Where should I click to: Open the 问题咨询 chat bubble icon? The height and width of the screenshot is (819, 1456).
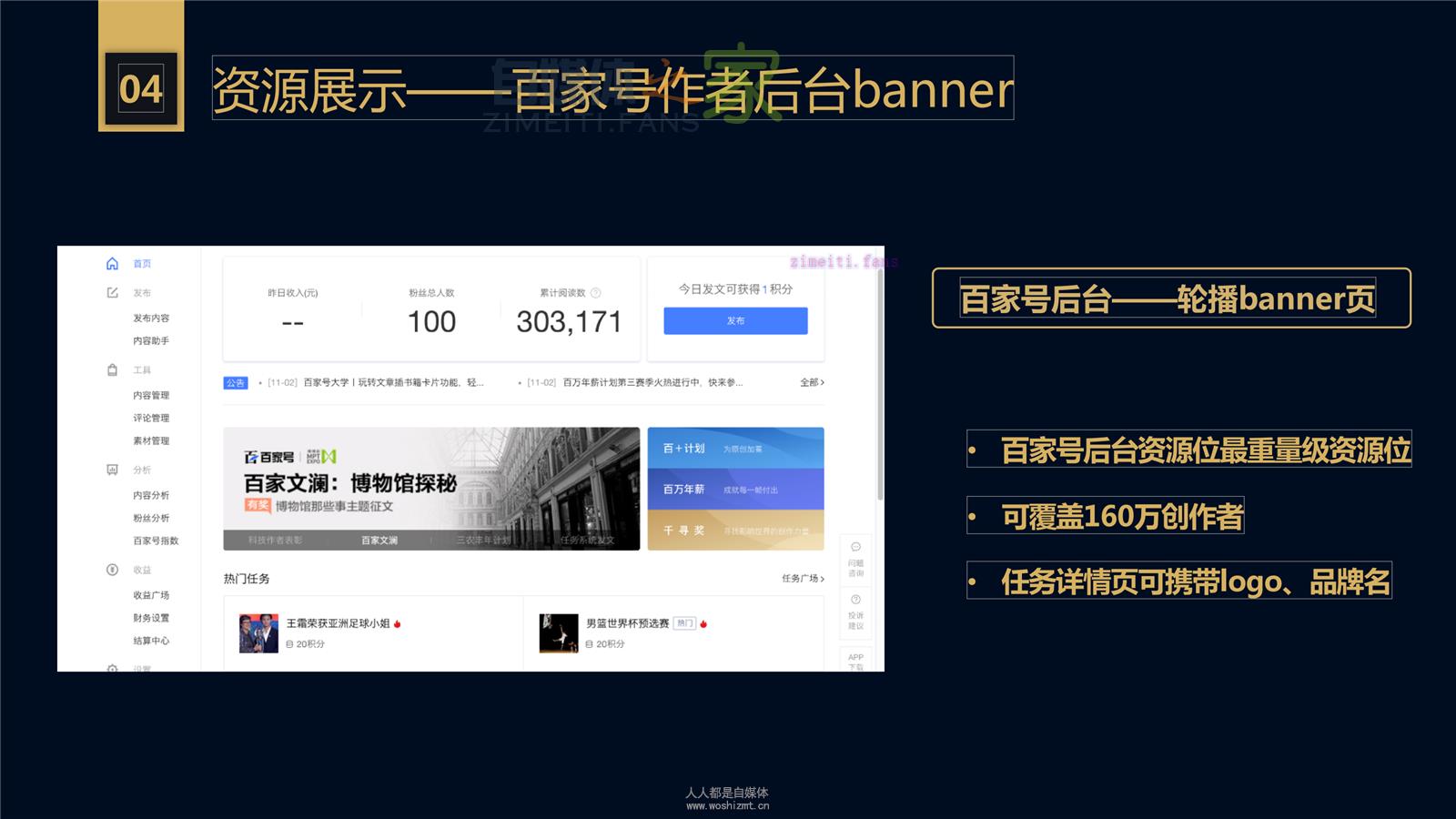[x=855, y=548]
